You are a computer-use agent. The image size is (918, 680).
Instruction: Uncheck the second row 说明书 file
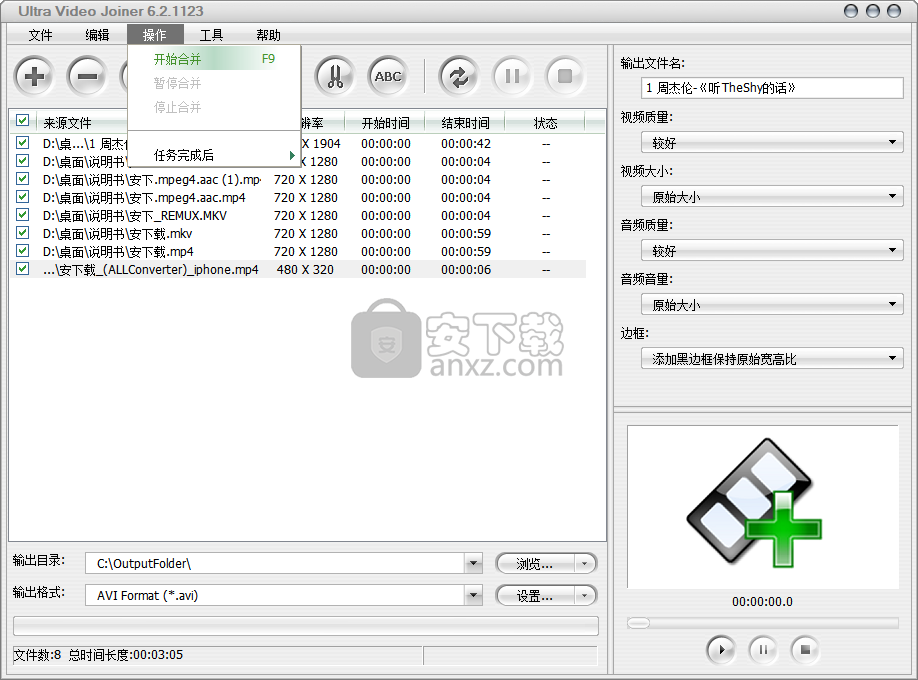coord(22,160)
